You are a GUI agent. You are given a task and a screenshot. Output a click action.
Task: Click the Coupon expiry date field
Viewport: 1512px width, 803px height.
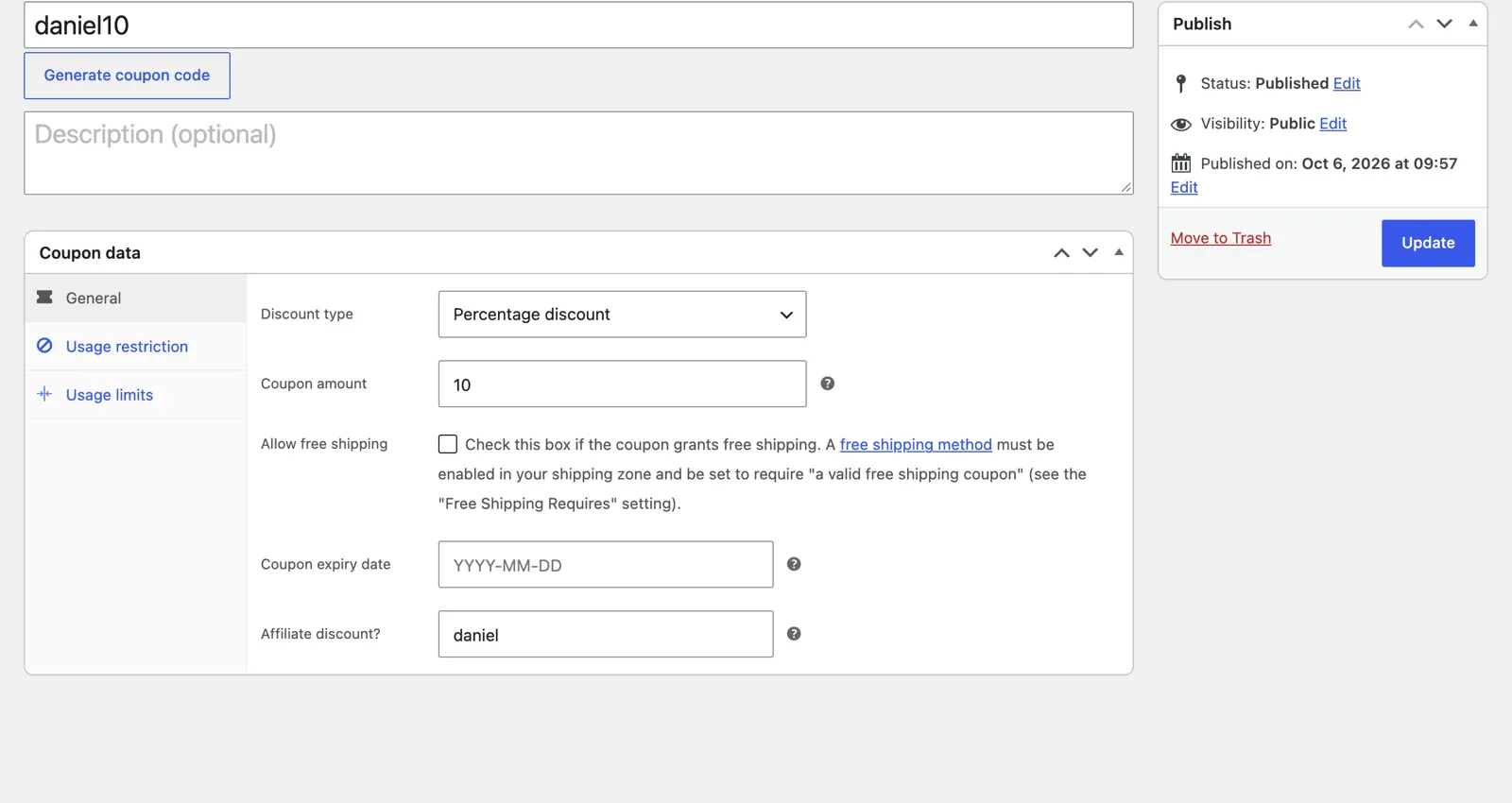click(x=606, y=565)
